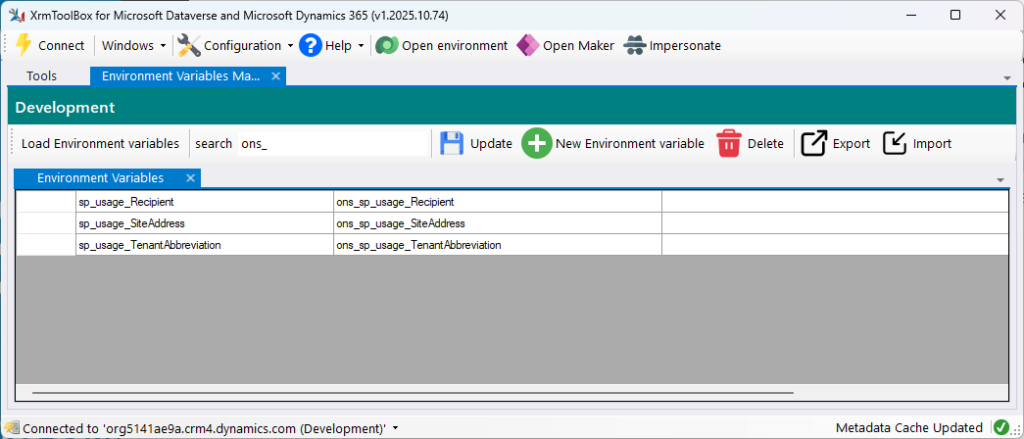The width and height of the screenshot is (1024, 439).
Task: Close the Environment Variables Manager tab
Action: (276, 75)
